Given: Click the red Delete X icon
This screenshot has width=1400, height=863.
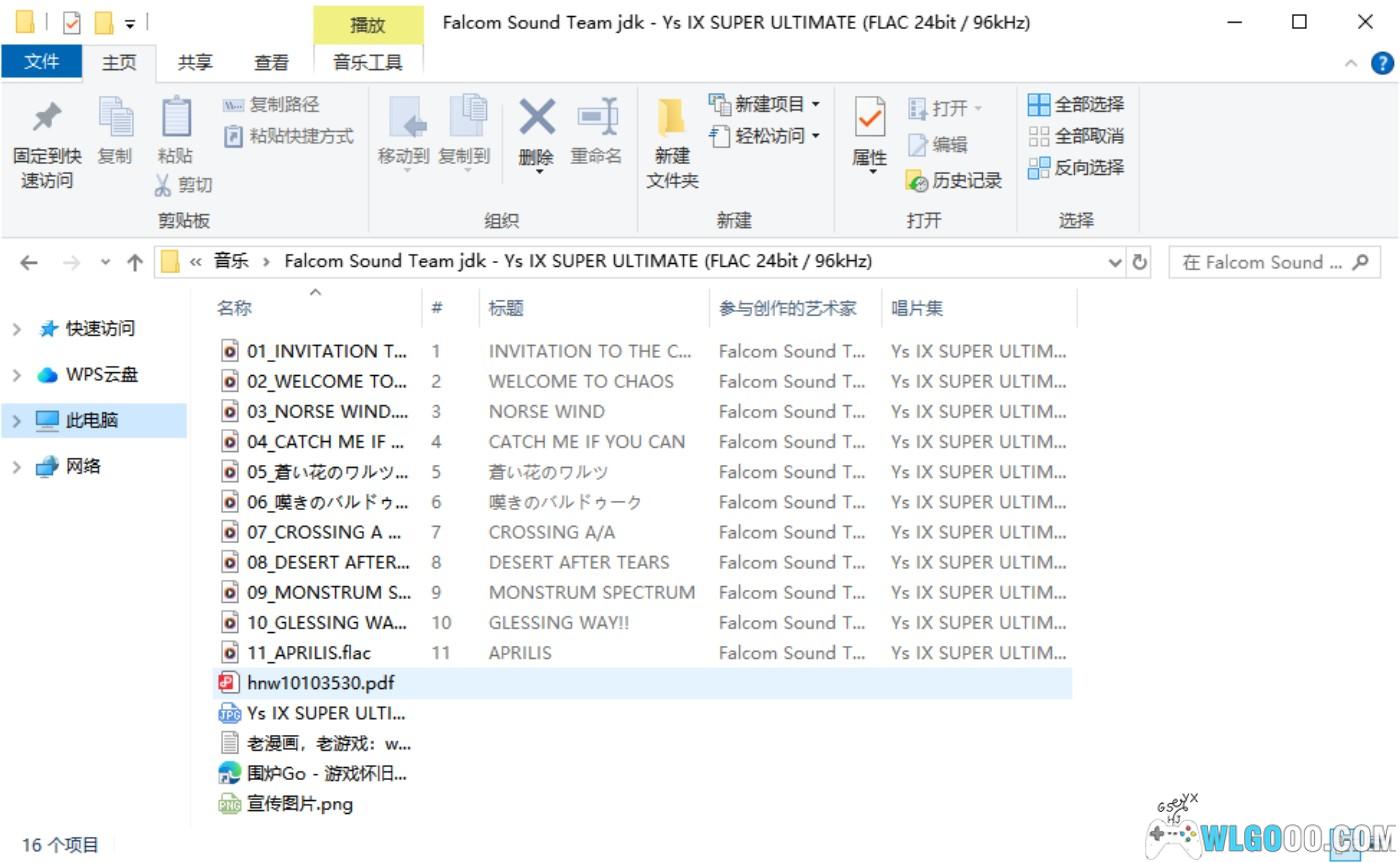Looking at the screenshot, I should (x=536, y=119).
